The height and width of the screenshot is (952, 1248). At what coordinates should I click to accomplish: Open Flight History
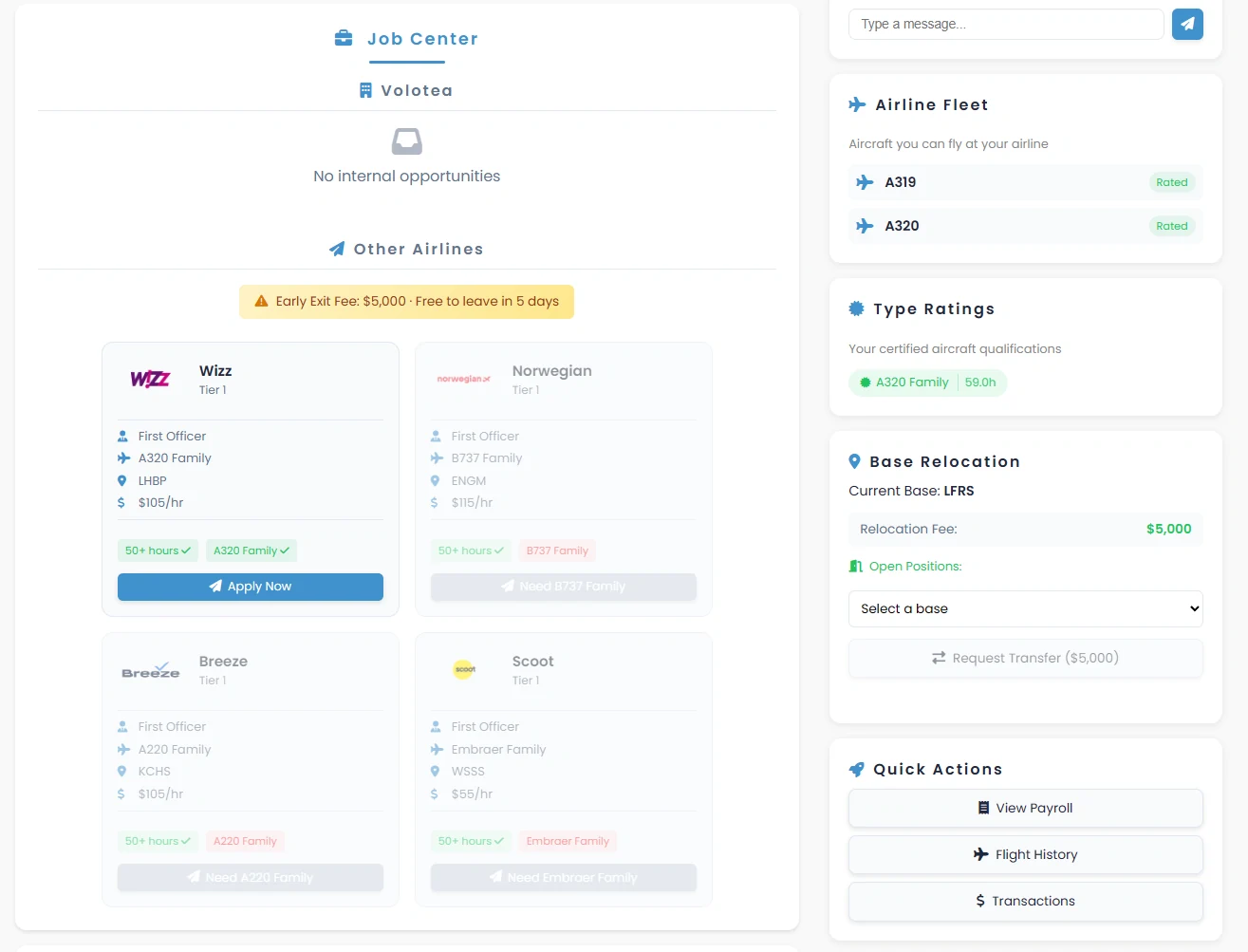[x=1026, y=855]
